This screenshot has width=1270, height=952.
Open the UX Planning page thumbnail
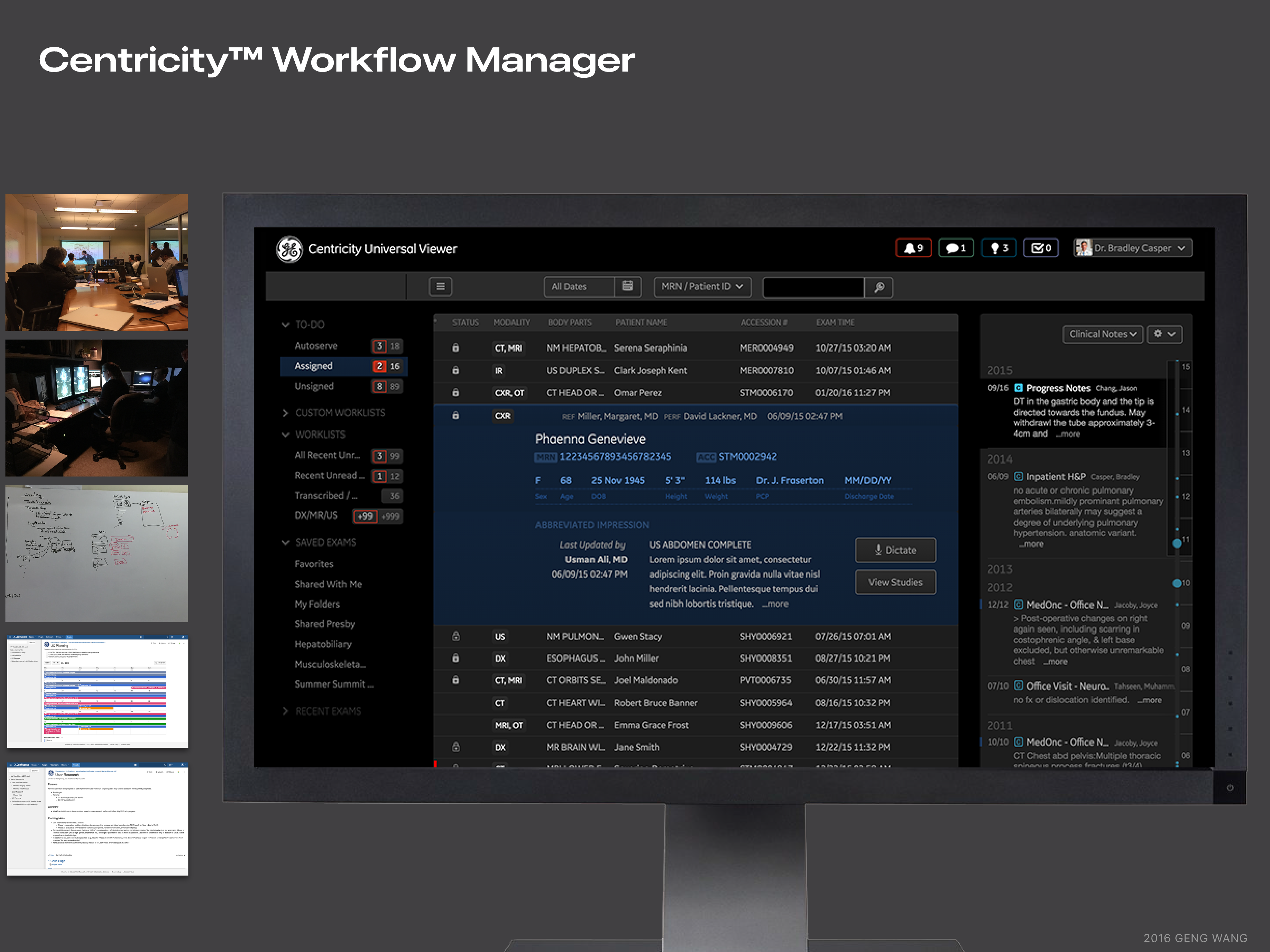[x=98, y=691]
